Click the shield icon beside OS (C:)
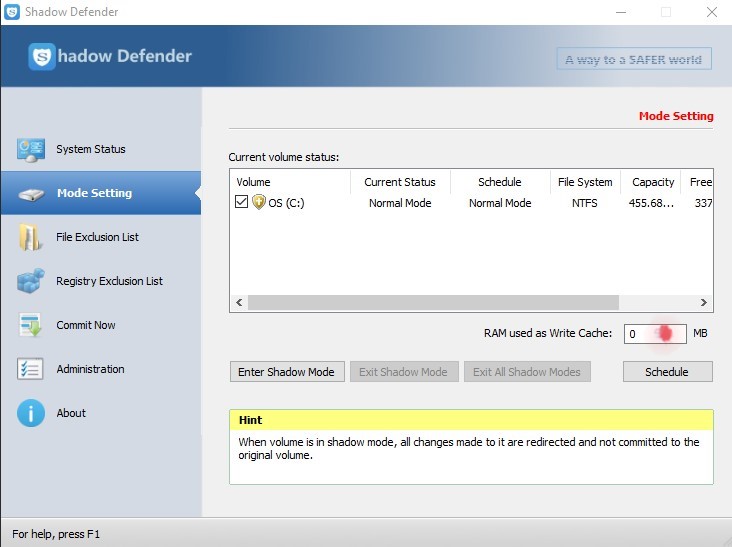The width and height of the screenshot is (732, 547). [258, 202]
